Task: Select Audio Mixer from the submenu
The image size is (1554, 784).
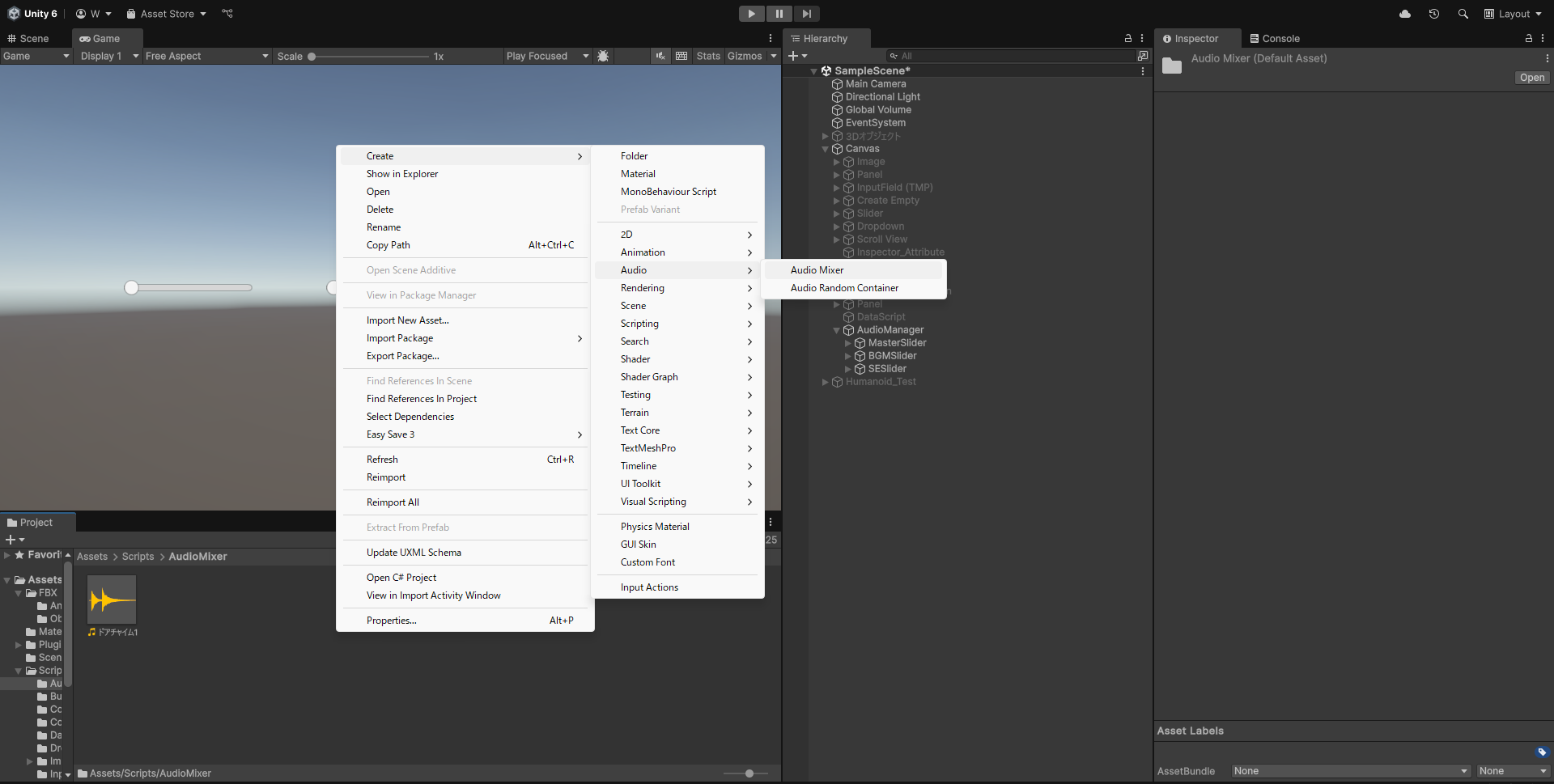Action: point(817,270)
